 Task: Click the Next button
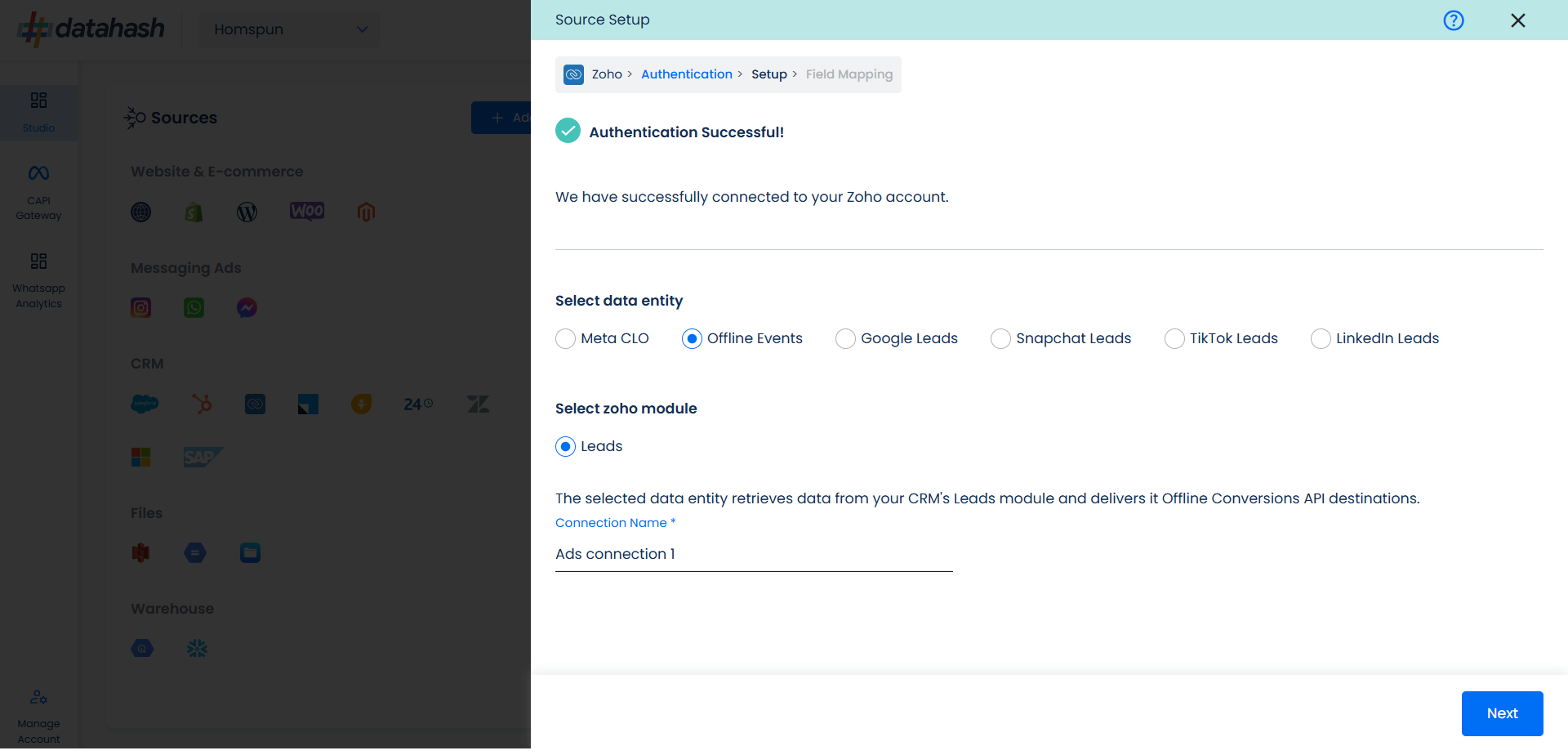coord(1502,713)
